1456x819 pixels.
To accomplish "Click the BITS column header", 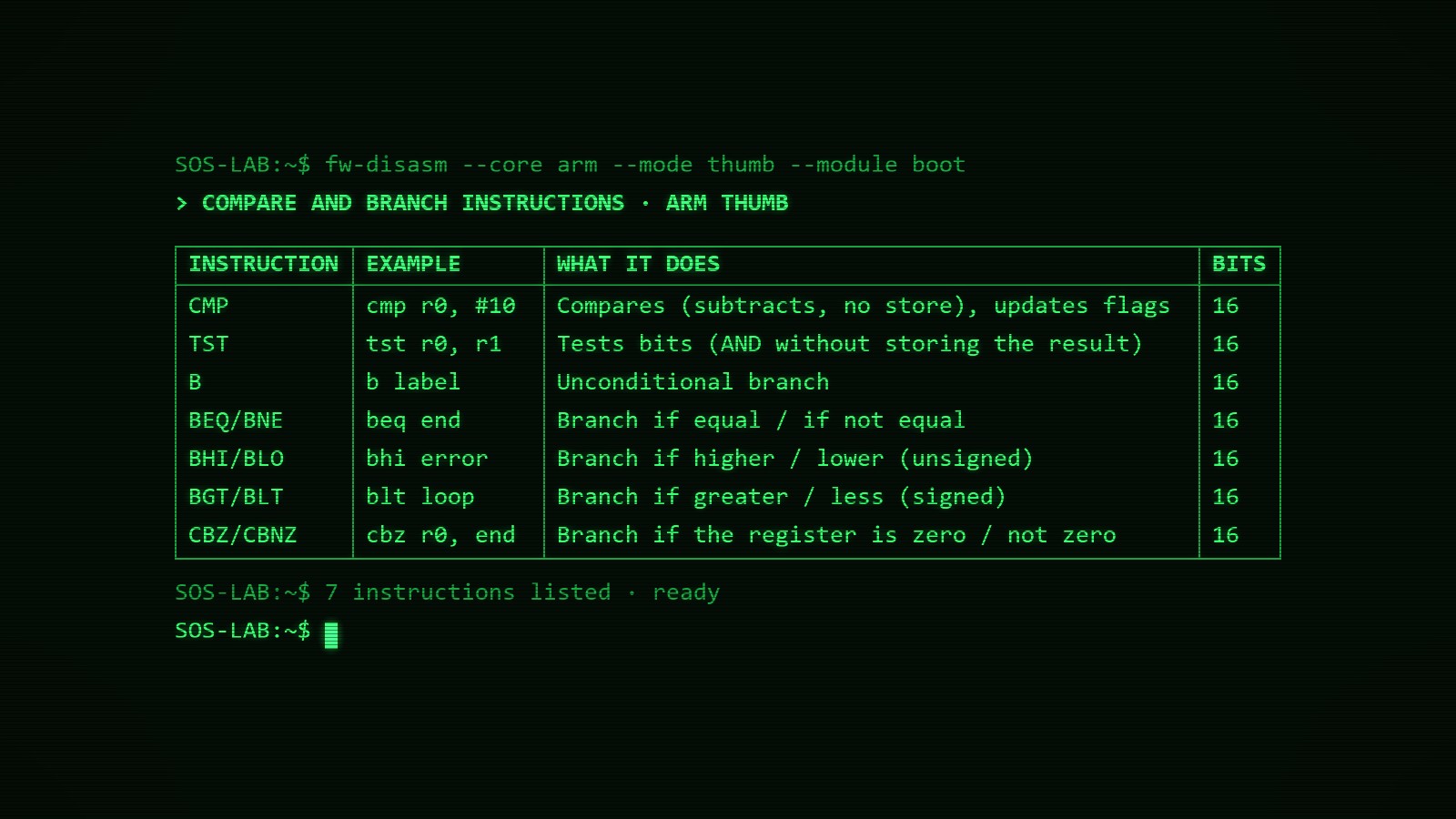I will 1239,264.
